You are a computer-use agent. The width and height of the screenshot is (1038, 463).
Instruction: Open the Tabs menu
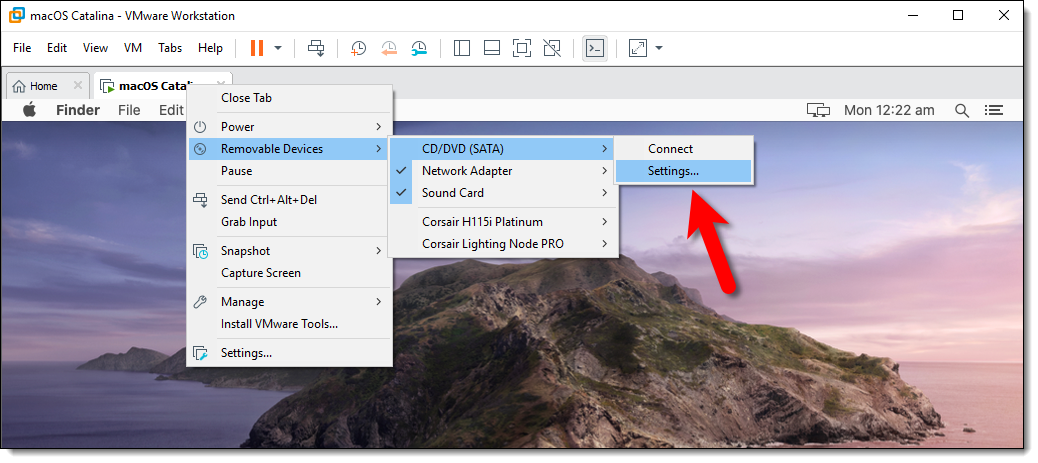click(170, 48)
